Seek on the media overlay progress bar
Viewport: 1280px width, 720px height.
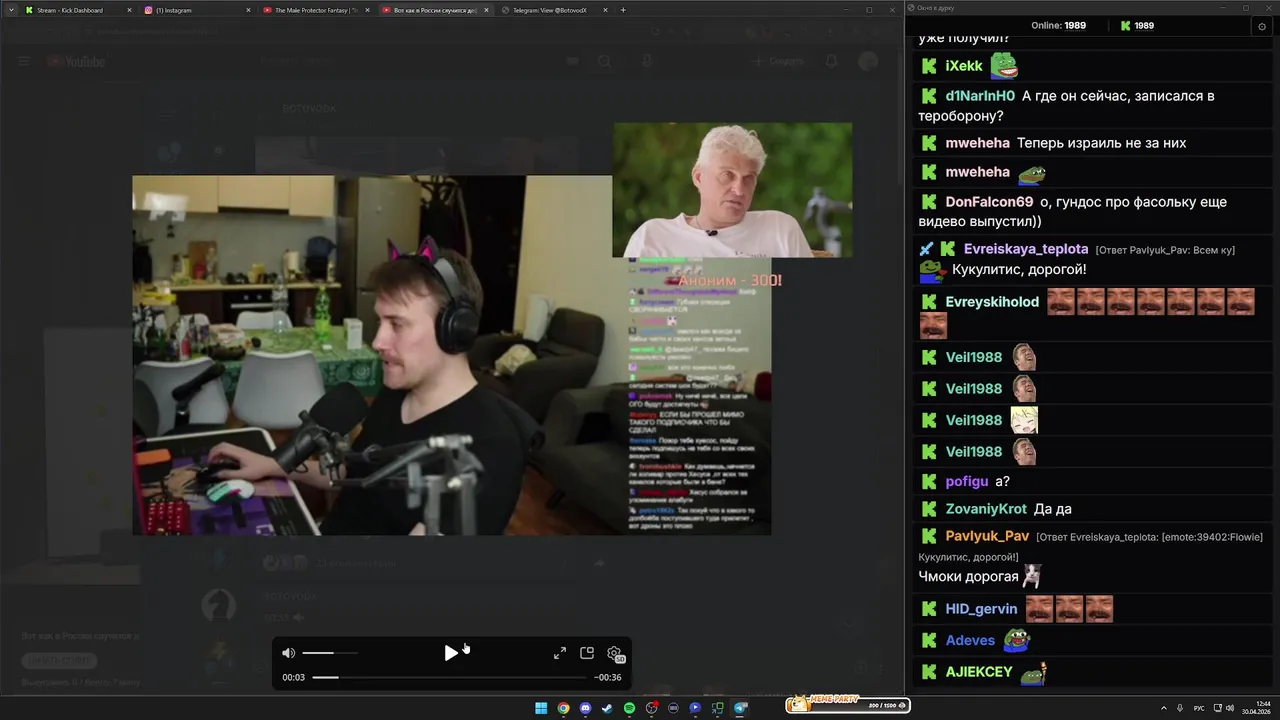tap(450, 677)
